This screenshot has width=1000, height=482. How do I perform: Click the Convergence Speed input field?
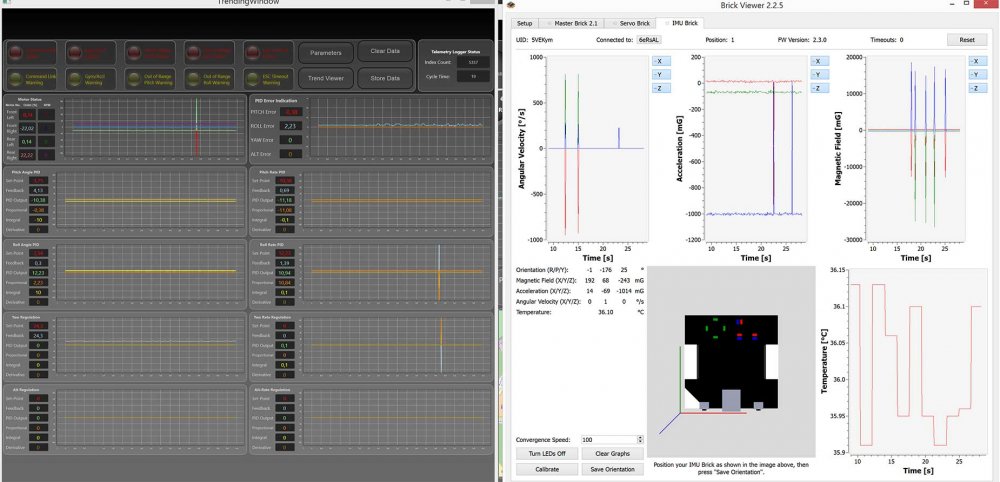[606, 440]
